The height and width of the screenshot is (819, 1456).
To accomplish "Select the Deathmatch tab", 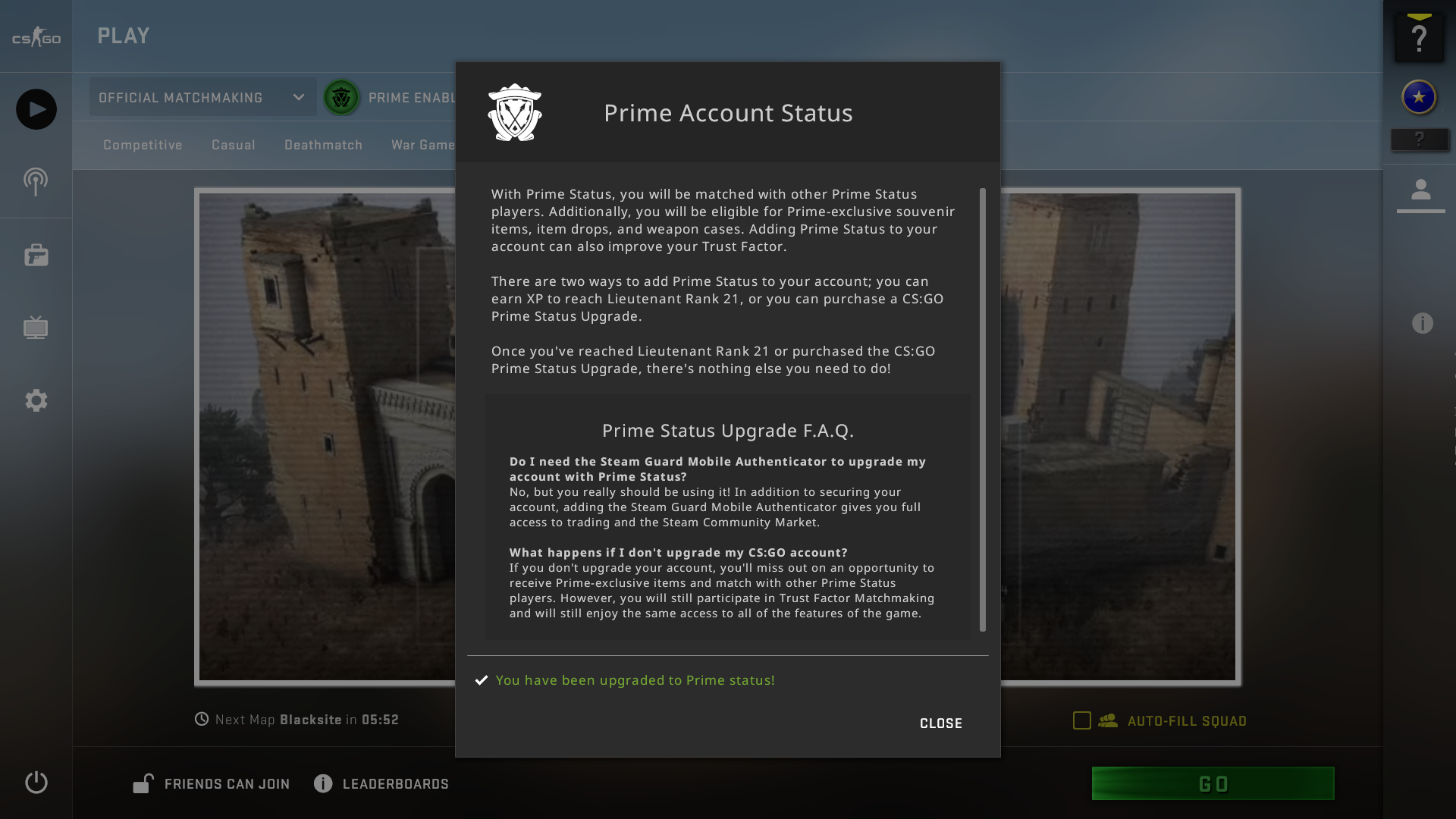I will point(323,144).
